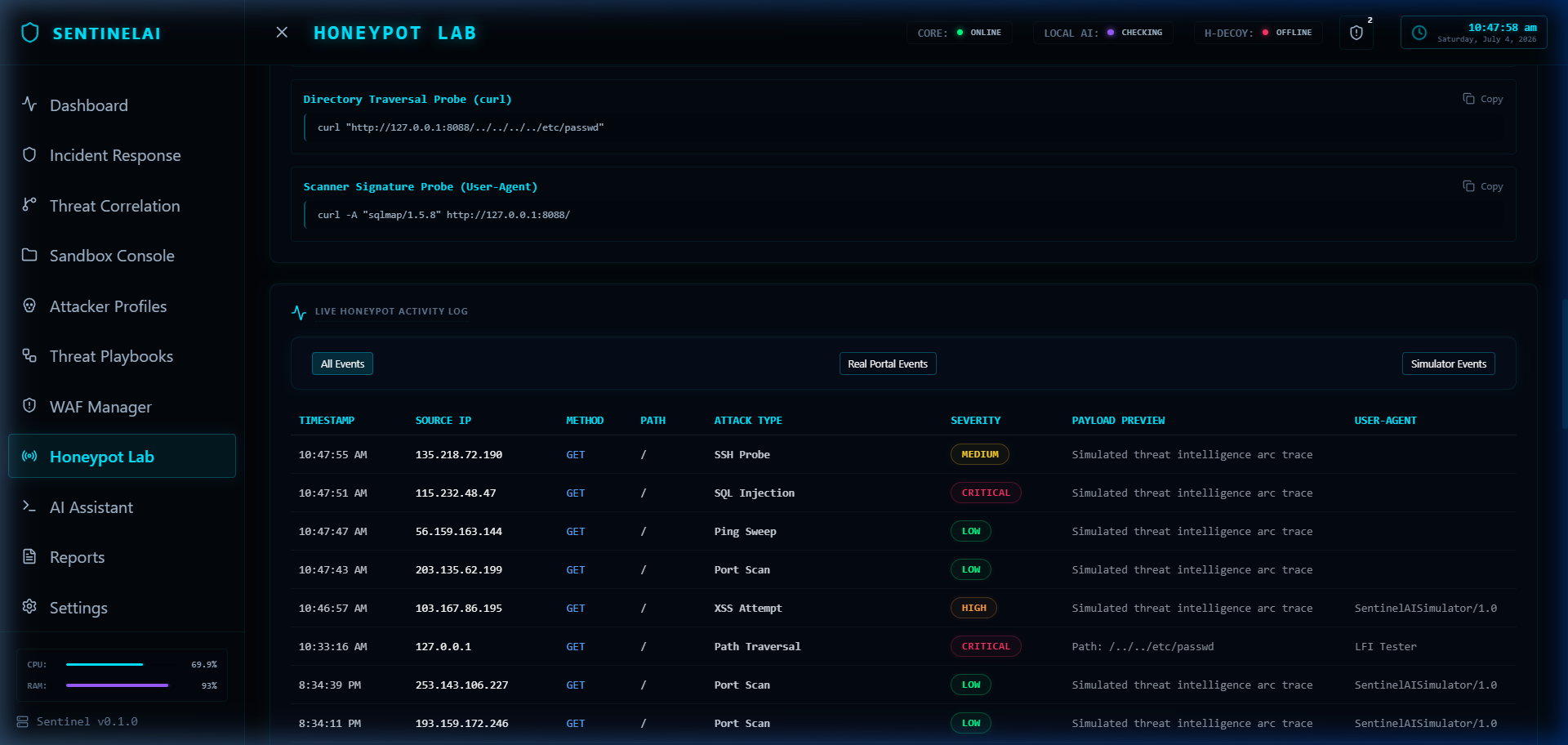Select the Path Traversal attack type cell
Image resolution: width=1568 pixels, height=745 pixels.
[x=757, y=646]
